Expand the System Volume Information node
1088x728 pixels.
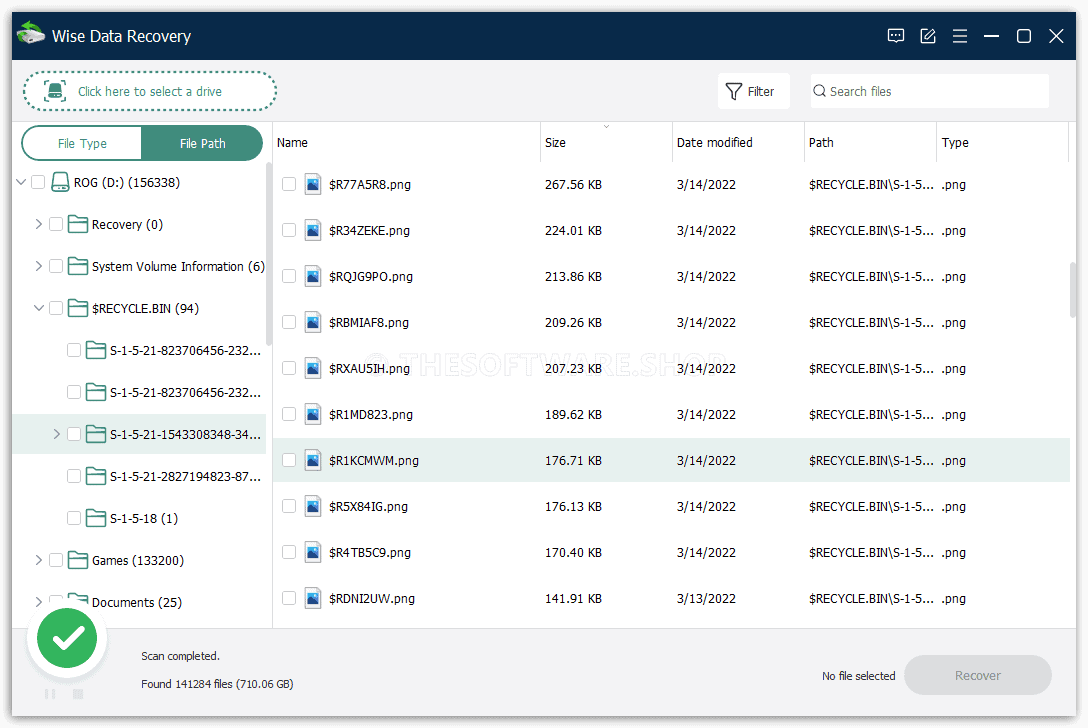tap(39, 266)
